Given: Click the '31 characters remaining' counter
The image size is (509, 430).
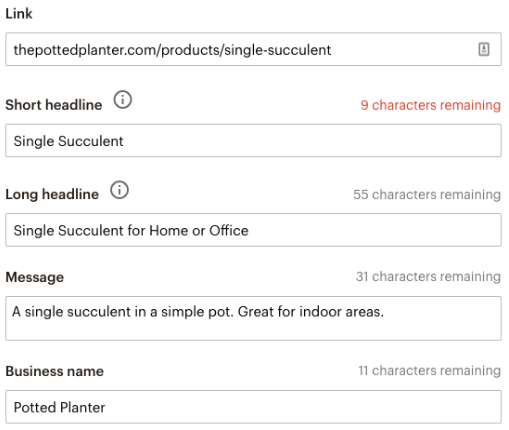Looking at the screenshot, I should coord(428,277).
